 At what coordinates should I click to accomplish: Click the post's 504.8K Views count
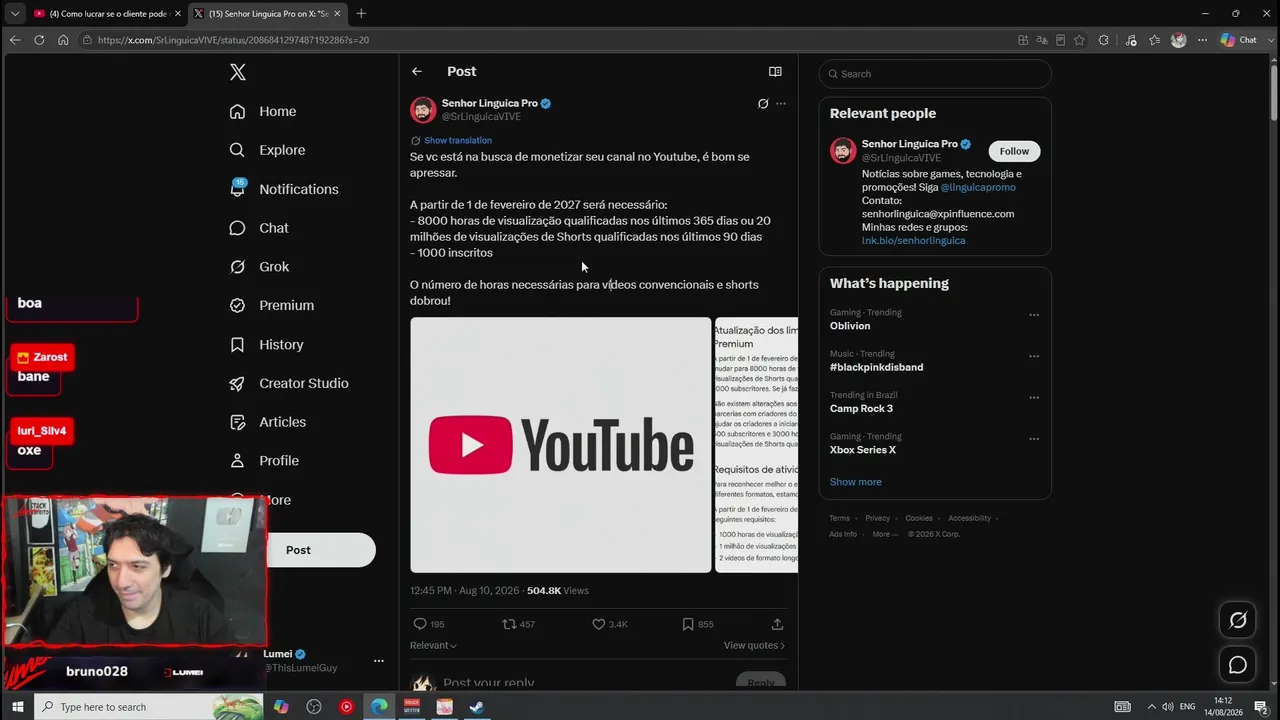point(558,591)
